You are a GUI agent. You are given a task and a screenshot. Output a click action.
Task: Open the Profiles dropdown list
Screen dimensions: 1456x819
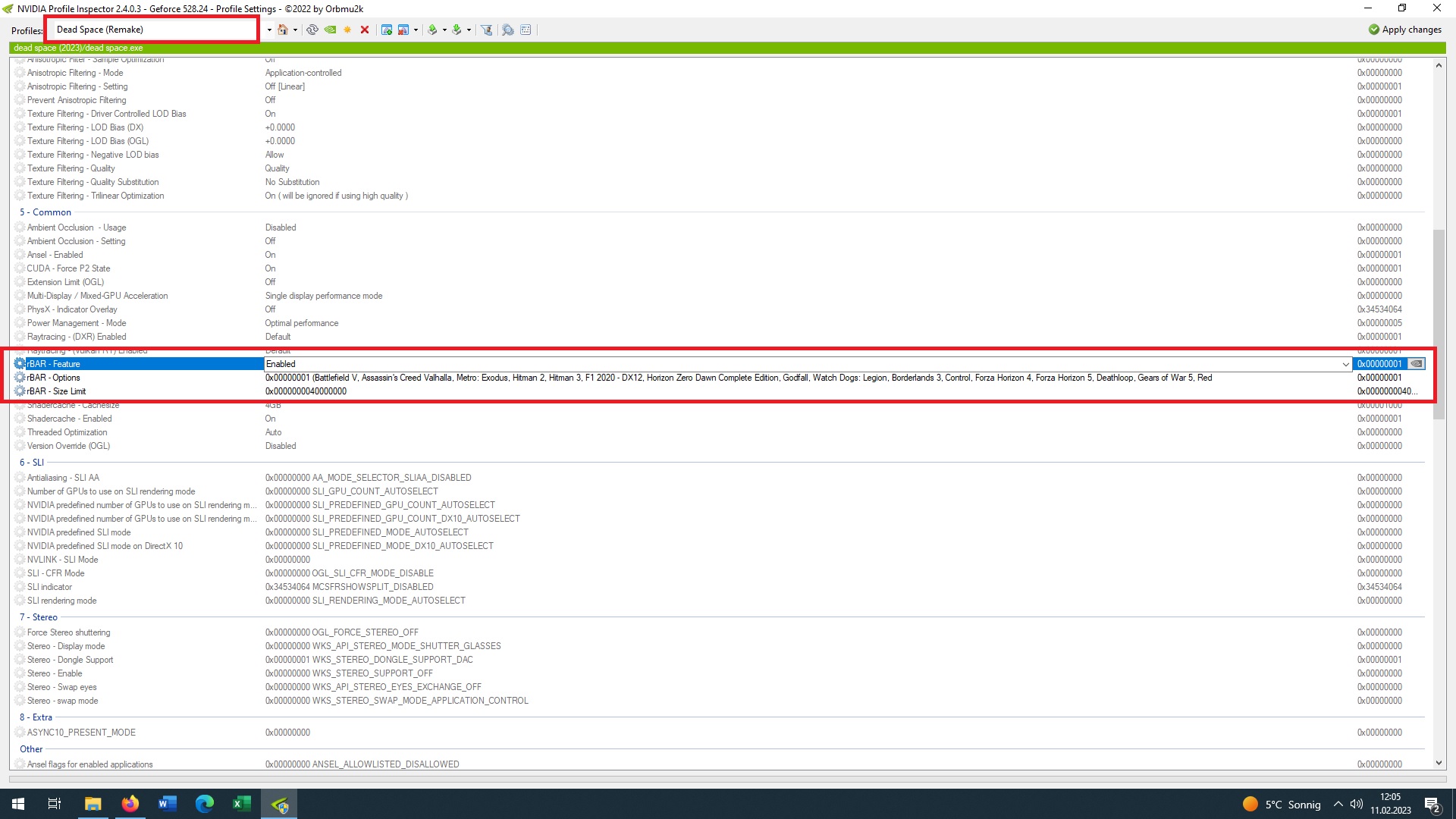(x=268, y=29)
